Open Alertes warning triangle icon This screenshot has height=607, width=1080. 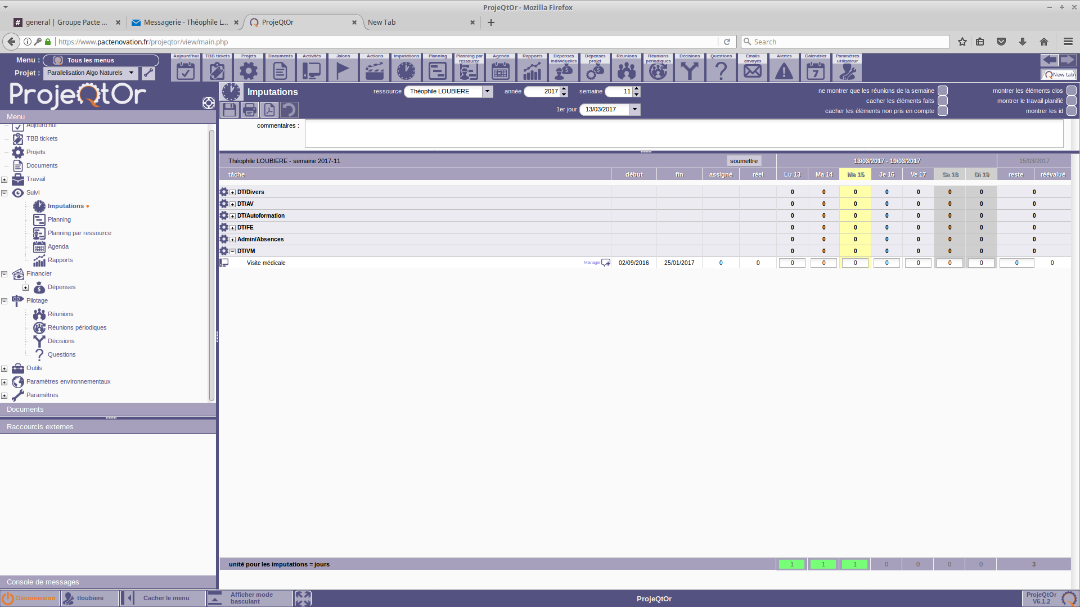pos(784,70)
